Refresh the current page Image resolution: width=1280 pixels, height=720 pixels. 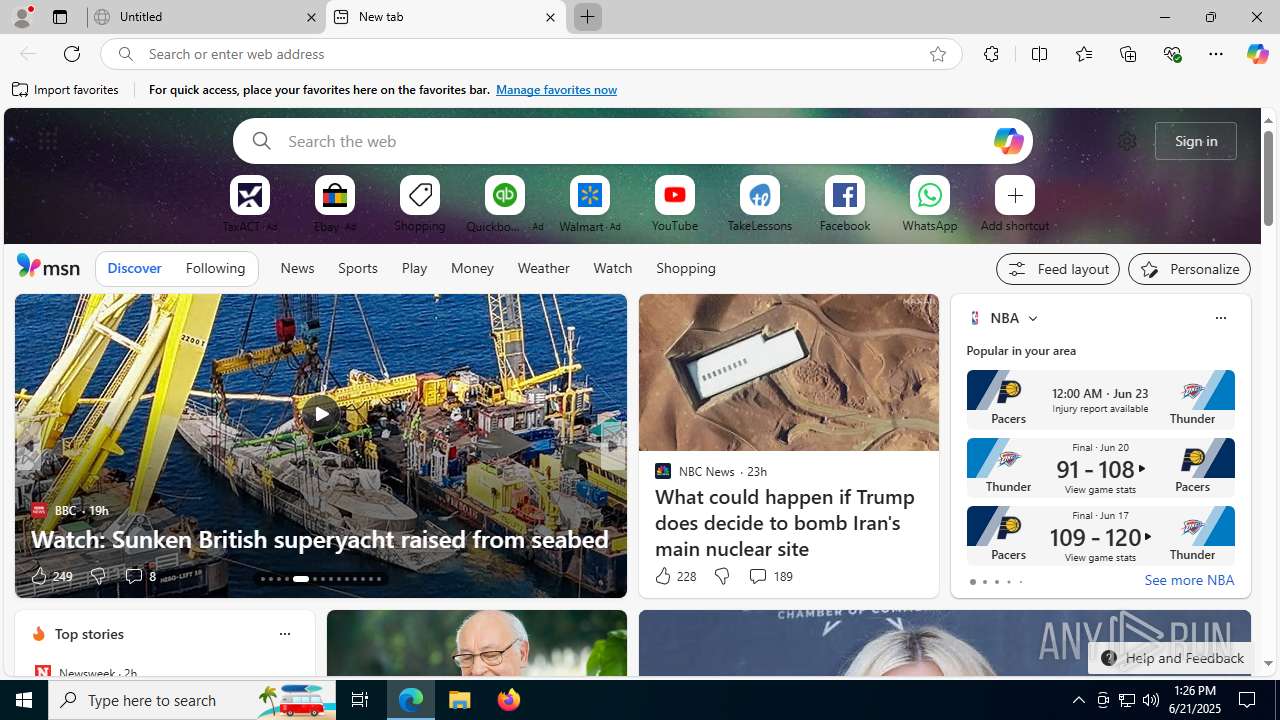pos(72,54)
